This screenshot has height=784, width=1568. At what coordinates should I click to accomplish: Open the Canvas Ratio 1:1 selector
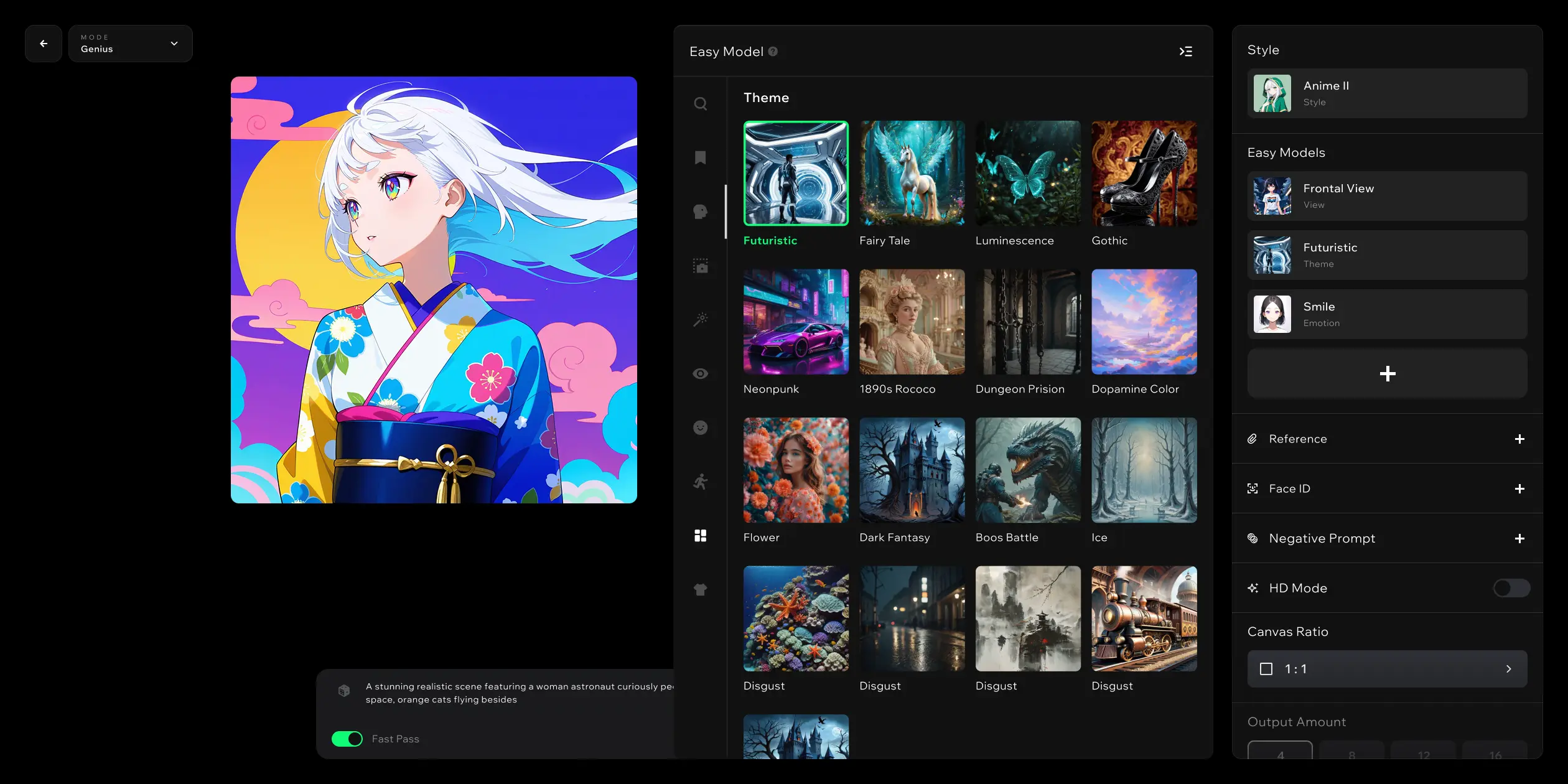tap(1387, 669)
